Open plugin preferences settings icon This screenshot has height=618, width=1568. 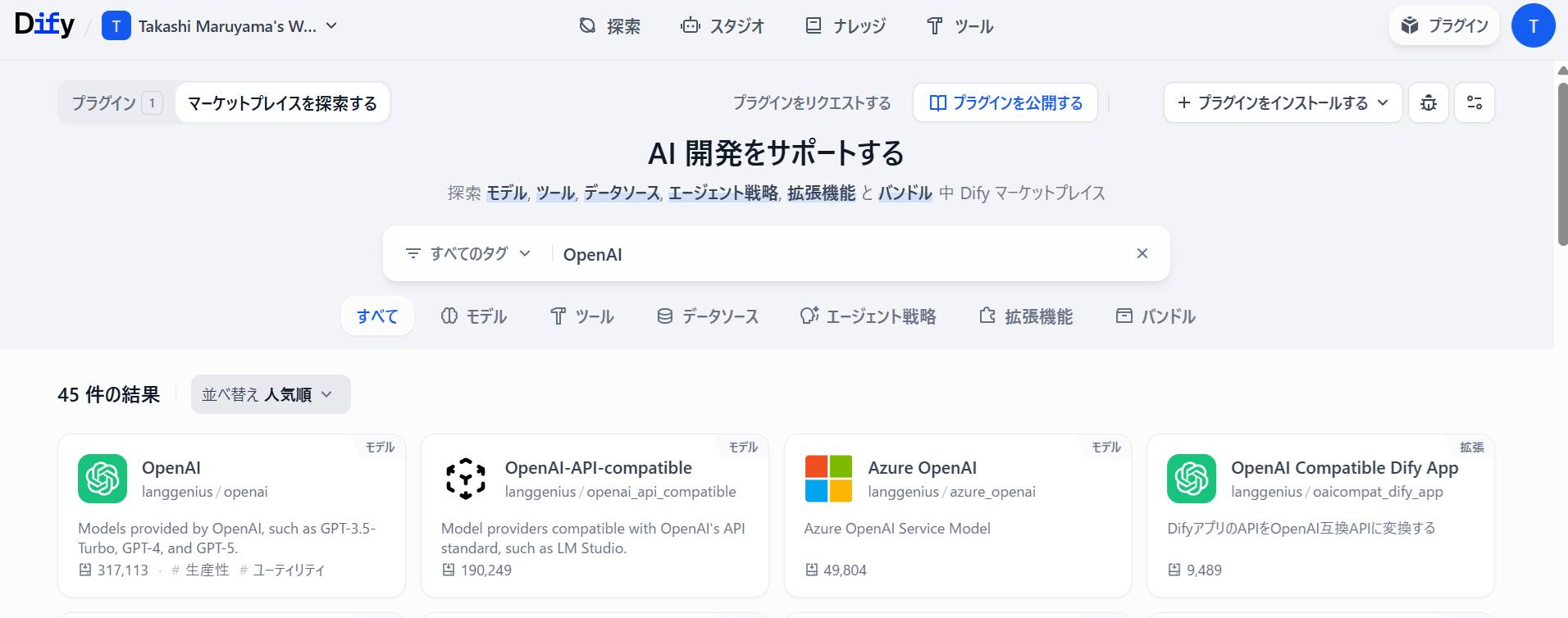(1475, 102)
